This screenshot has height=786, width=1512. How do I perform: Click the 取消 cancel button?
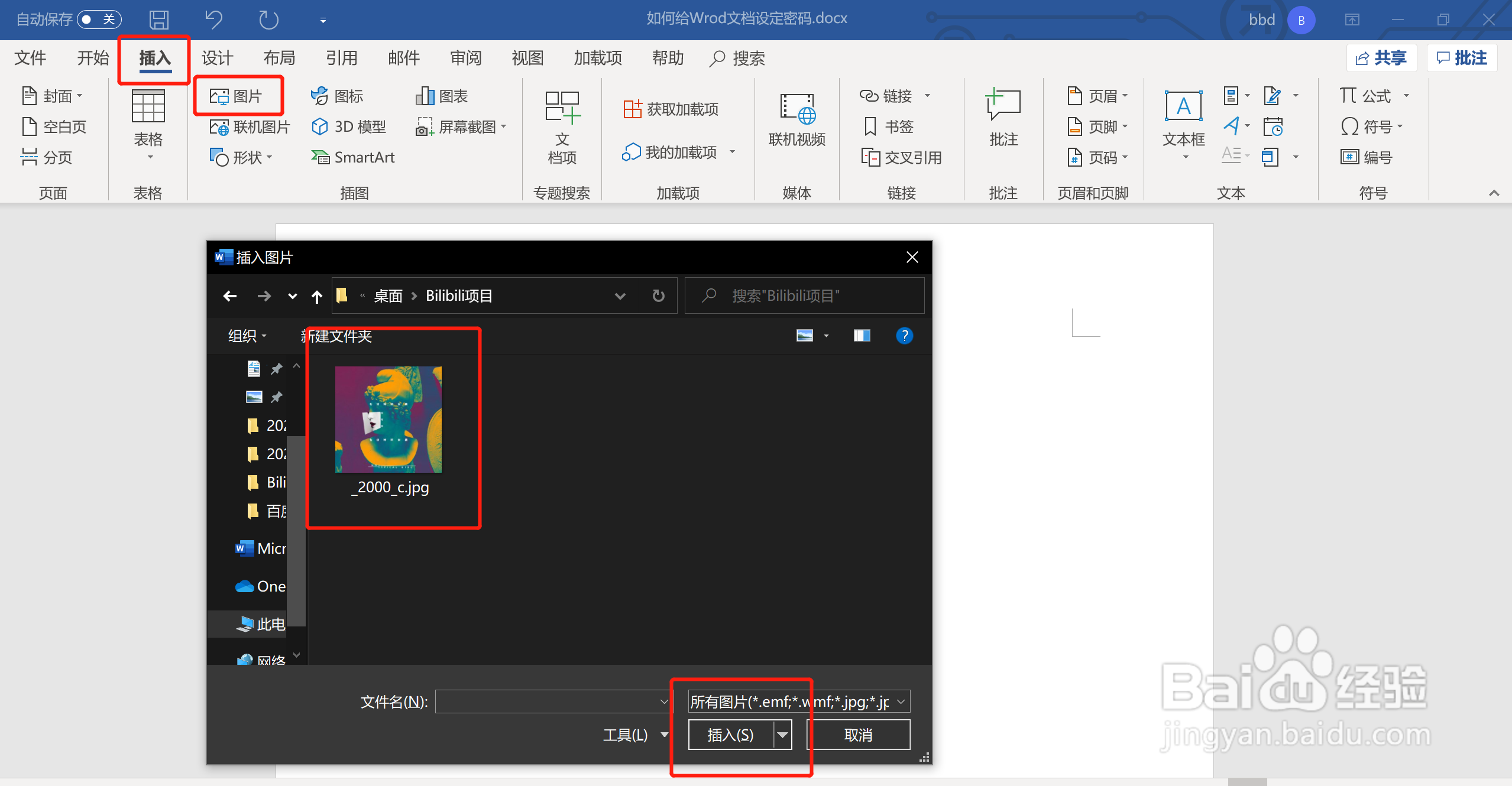coord(858,735)
